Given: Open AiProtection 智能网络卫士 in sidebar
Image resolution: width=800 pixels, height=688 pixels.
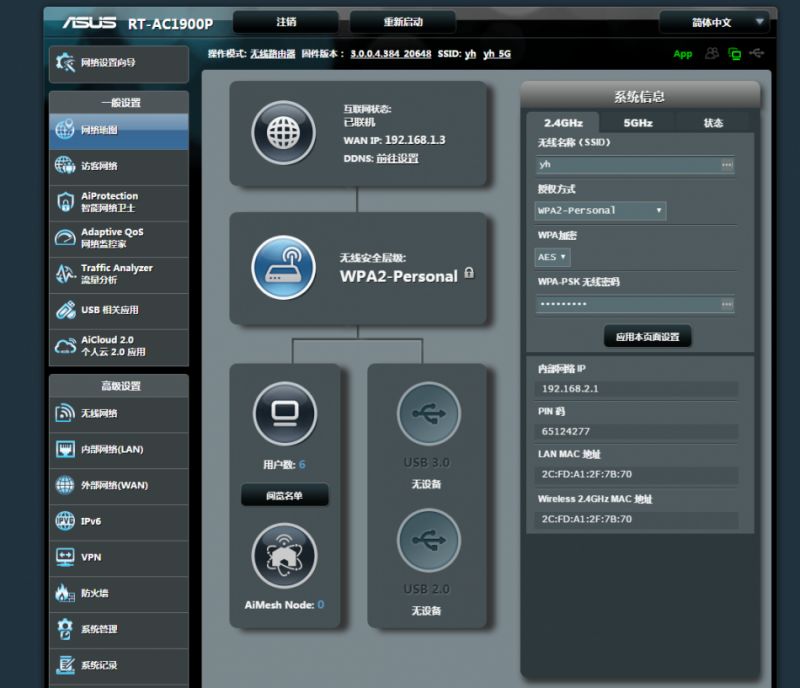Looking at the screenshot, I should click(x=118, y=202).
